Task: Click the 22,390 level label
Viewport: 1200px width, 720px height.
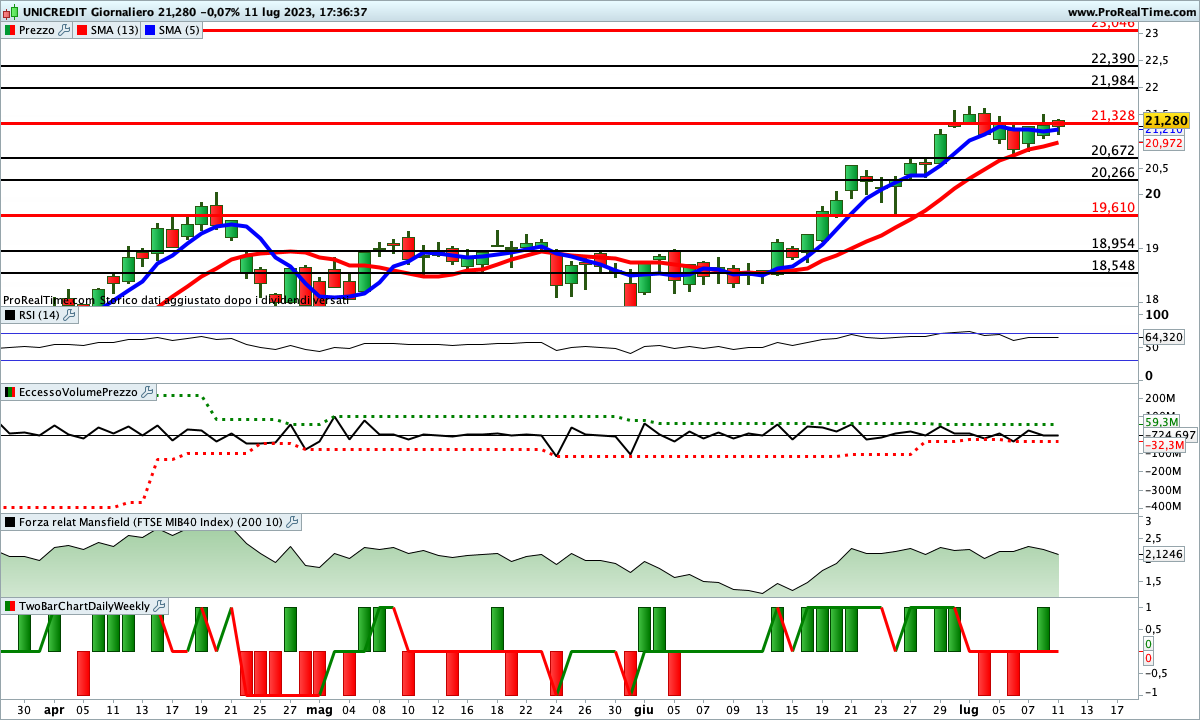Action: coord(1113,58)
